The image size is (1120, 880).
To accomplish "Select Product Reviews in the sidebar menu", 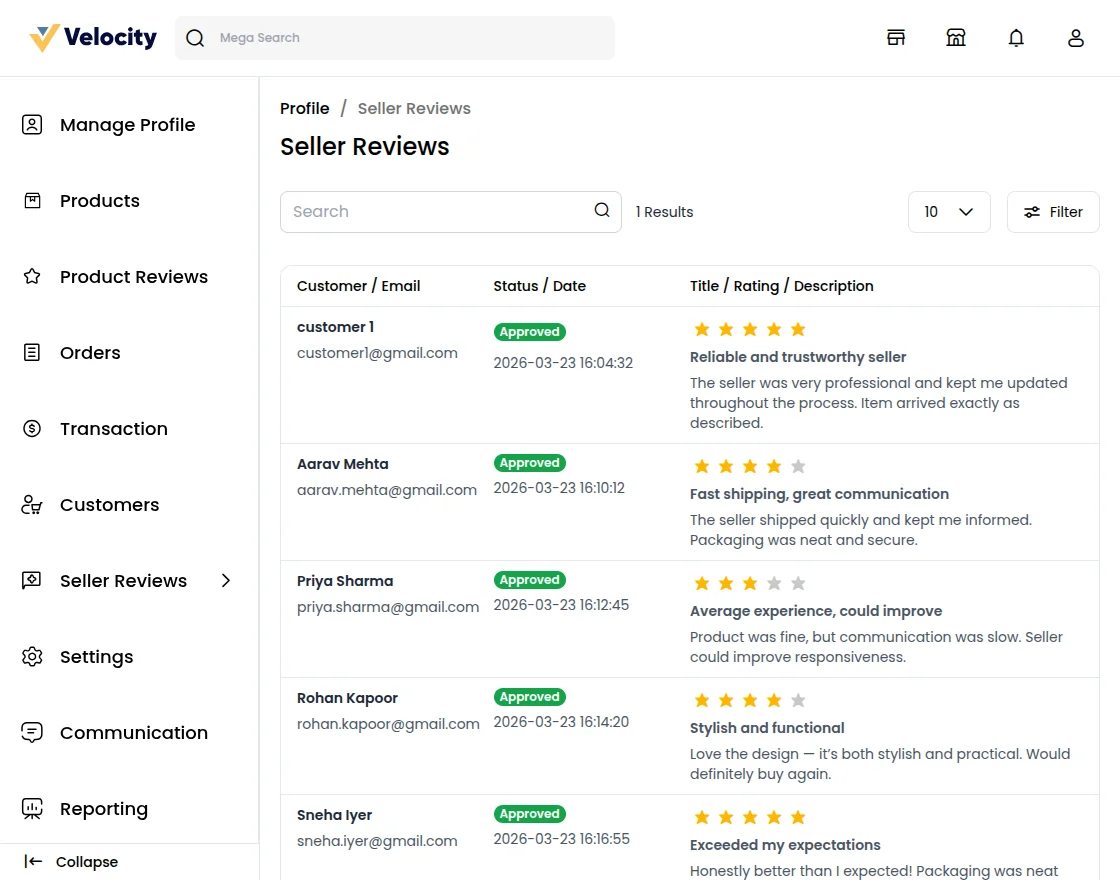I will pos(31,276).
